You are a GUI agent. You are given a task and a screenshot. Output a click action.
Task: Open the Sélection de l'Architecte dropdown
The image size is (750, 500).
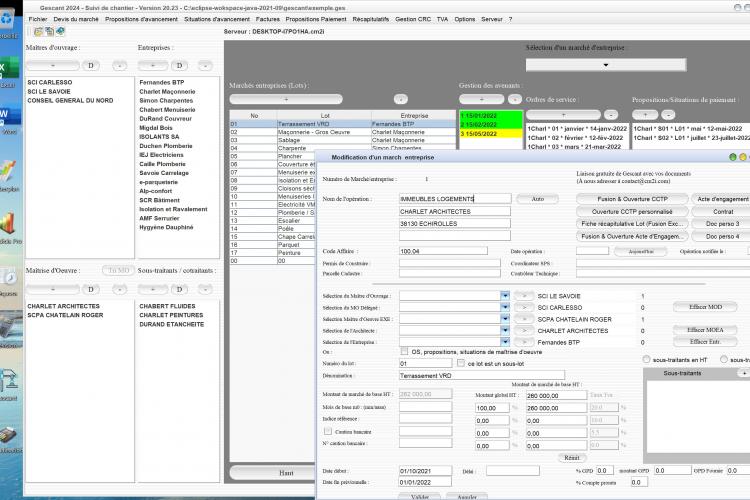(x=505, y=331)
